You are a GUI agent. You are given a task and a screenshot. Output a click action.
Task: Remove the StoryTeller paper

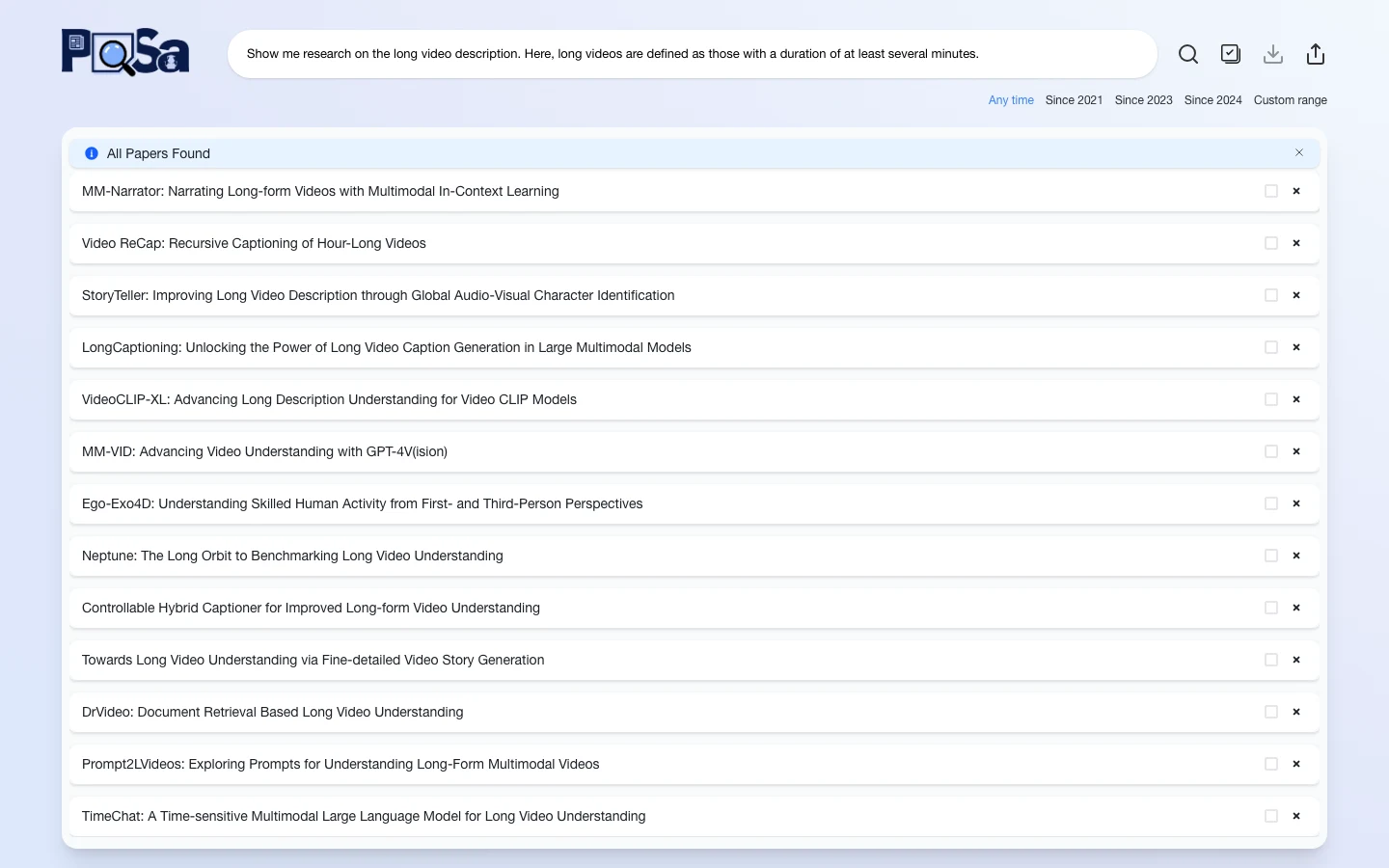pyautogui.click(x=1296, y=295)
